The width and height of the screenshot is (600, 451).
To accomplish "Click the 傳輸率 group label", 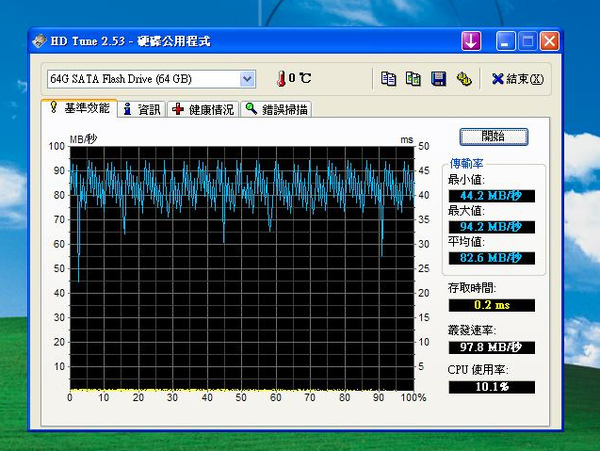I will (466, 164).
